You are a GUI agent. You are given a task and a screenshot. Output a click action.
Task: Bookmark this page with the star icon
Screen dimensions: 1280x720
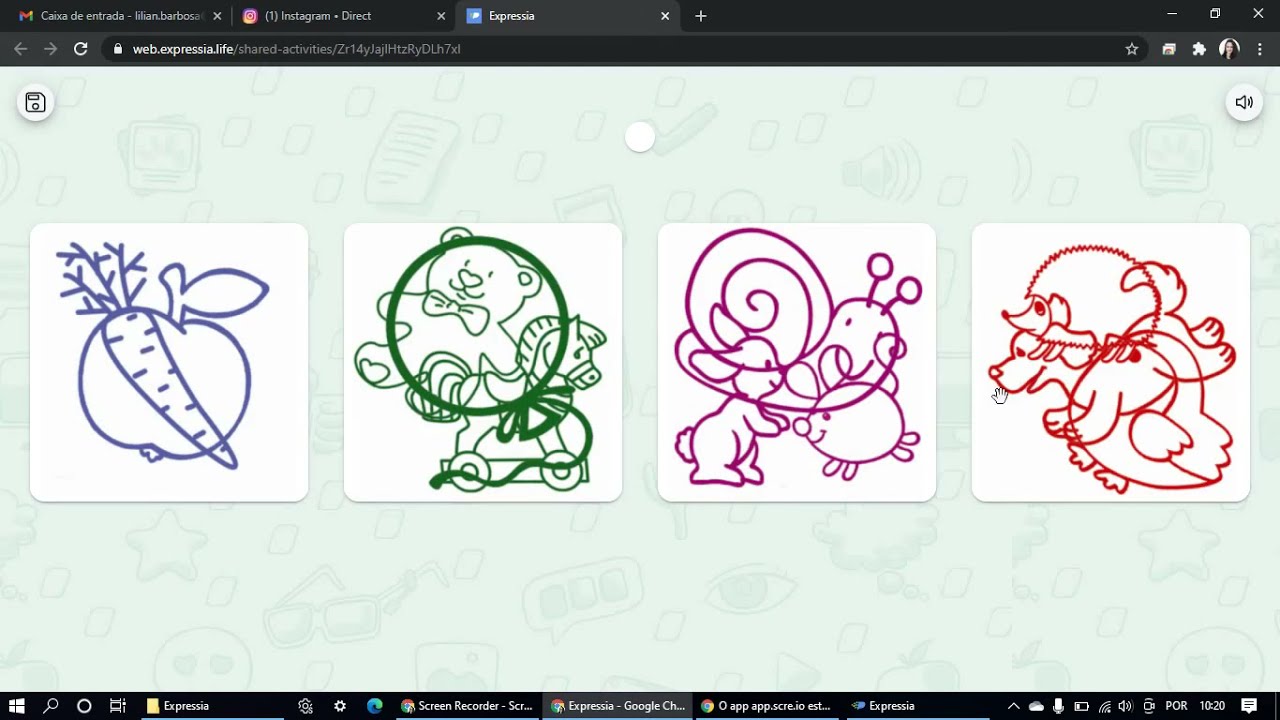[x=1132, y=49]
